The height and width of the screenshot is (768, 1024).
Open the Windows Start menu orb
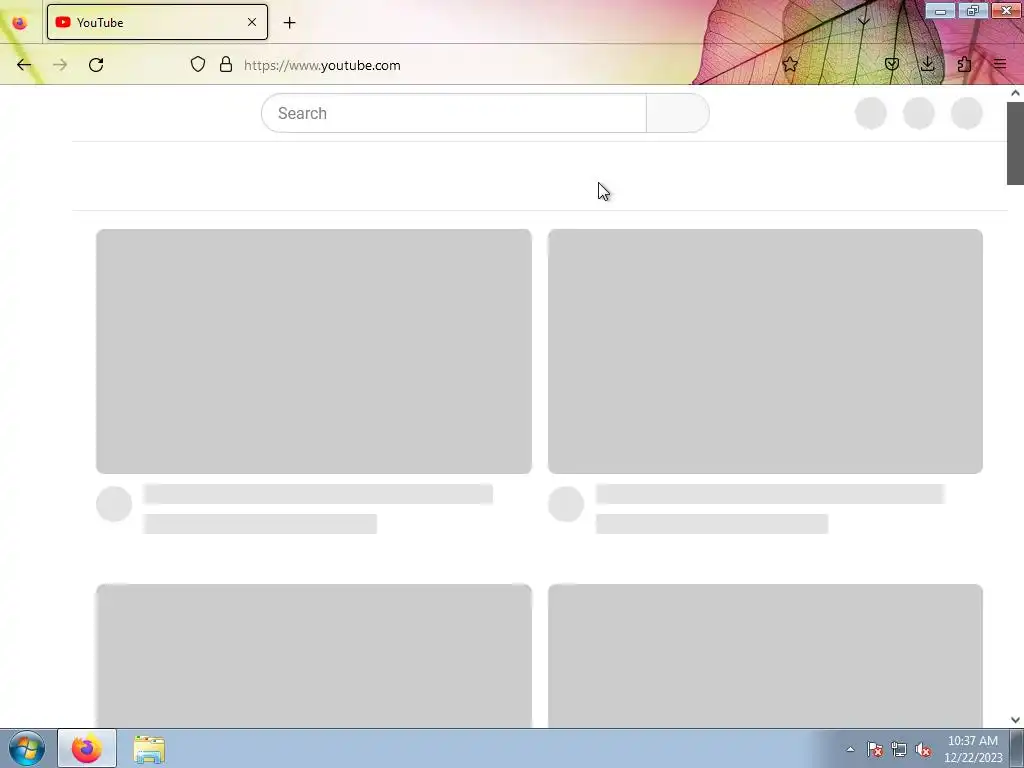[x=27, y=748]
